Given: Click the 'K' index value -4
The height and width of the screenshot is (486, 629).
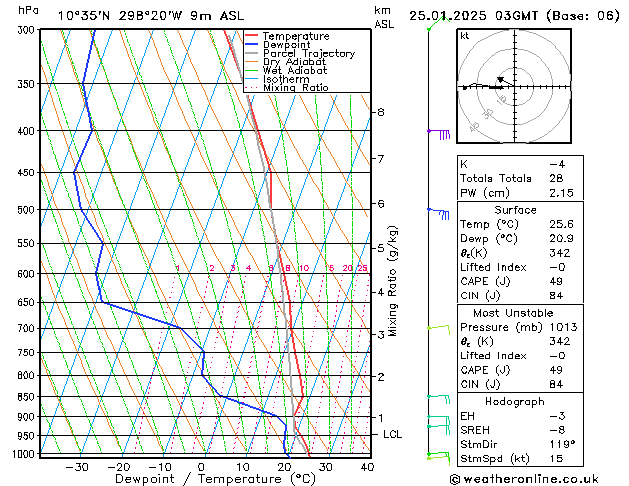Looking at the screenshot, I should coord(557,164).
